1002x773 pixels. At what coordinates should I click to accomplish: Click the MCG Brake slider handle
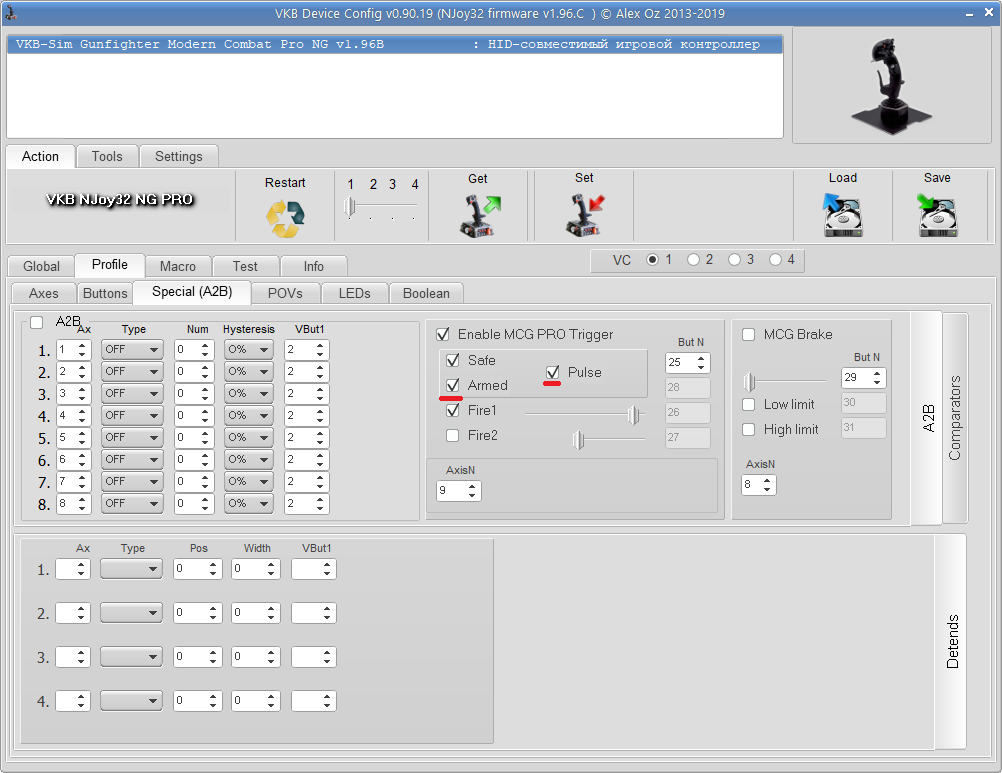pyautogui.click(x=750, y=382)
